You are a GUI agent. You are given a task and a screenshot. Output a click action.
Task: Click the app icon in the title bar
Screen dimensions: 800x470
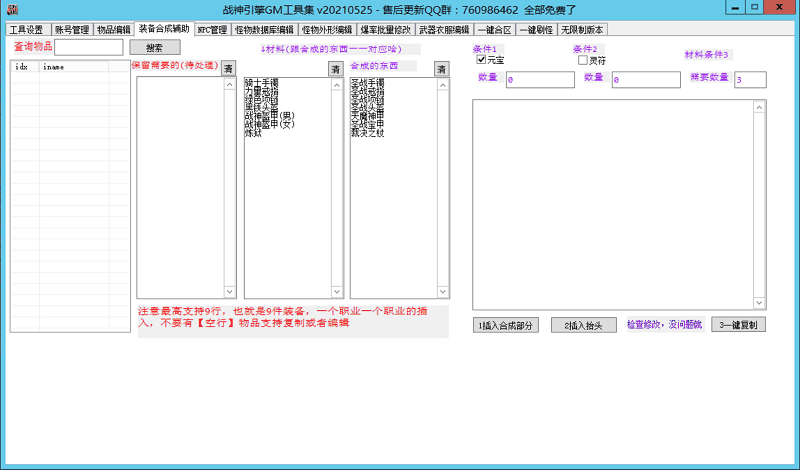click(x=12, y=9)
